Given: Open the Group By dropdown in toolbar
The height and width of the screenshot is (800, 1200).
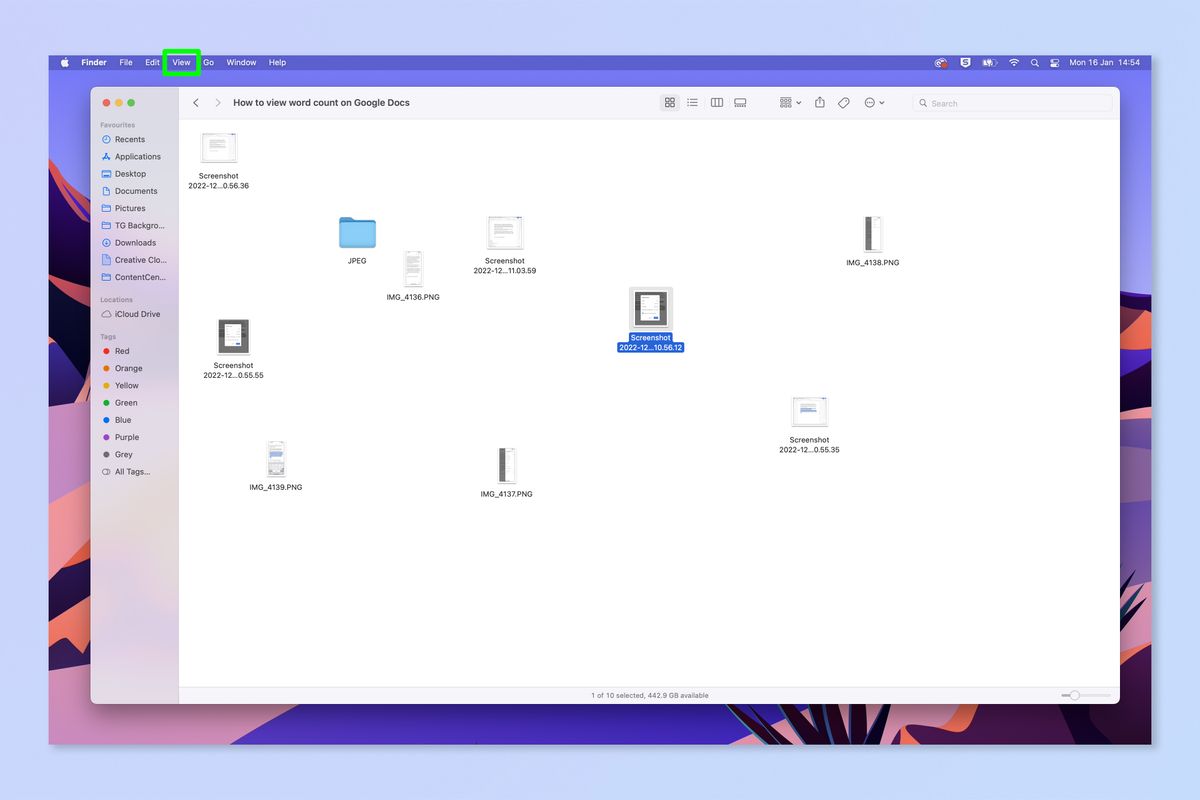Looking at the screenshot, I should [790, 103].
